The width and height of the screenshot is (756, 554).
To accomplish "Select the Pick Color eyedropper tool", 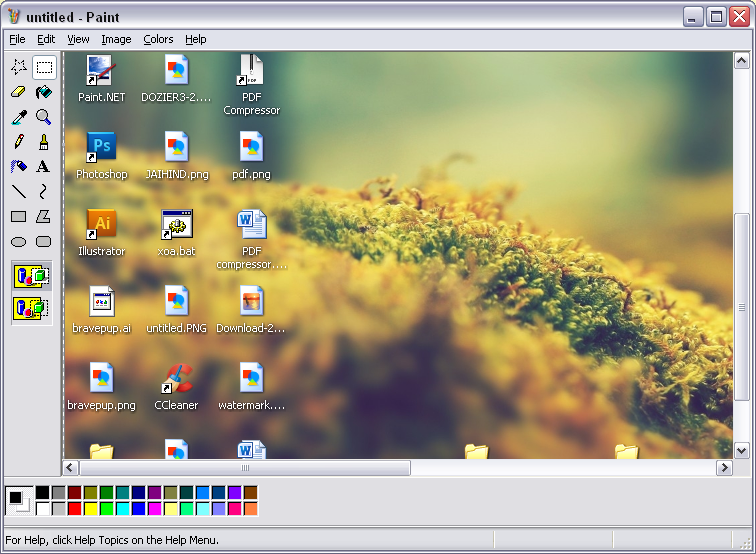I will tap(18, 117).
